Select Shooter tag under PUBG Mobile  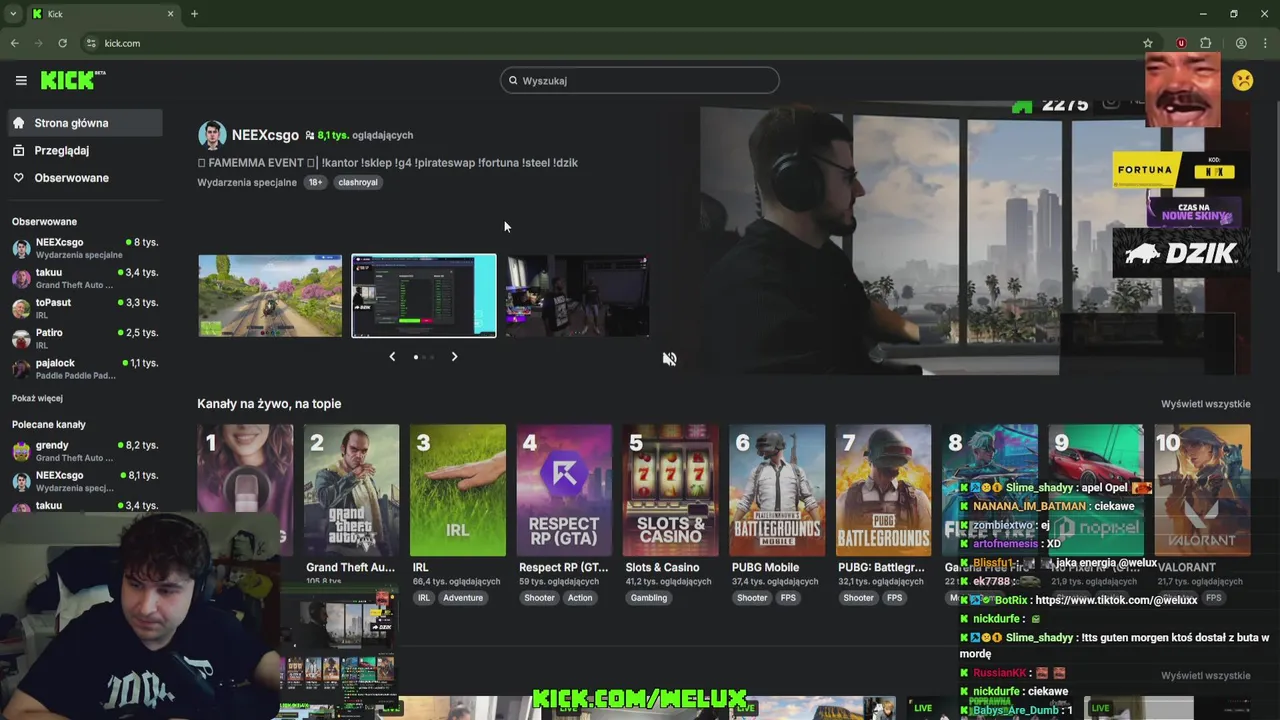pyautogui.click(x=752, y=598)
